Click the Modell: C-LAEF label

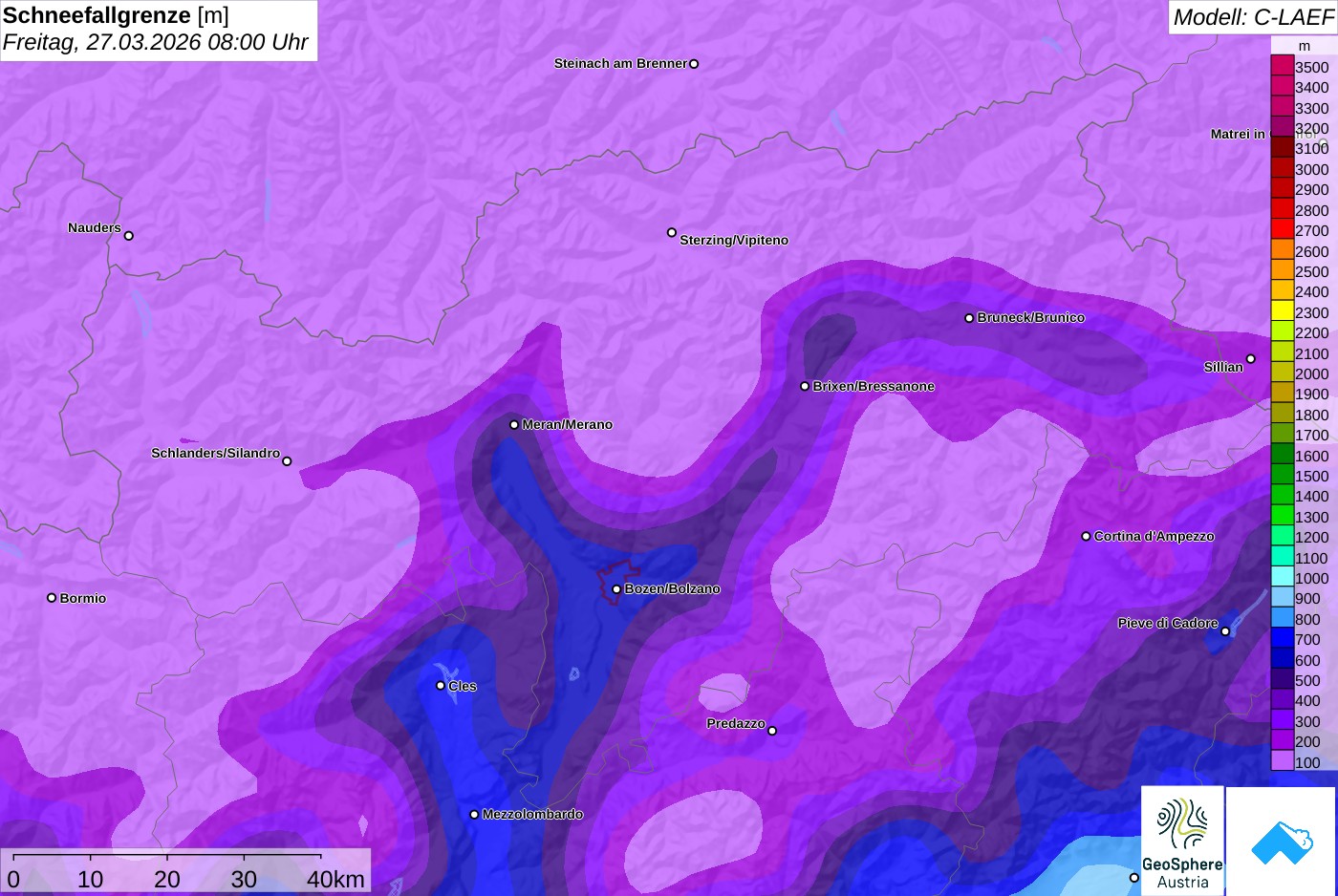[x=1253, y=16]
